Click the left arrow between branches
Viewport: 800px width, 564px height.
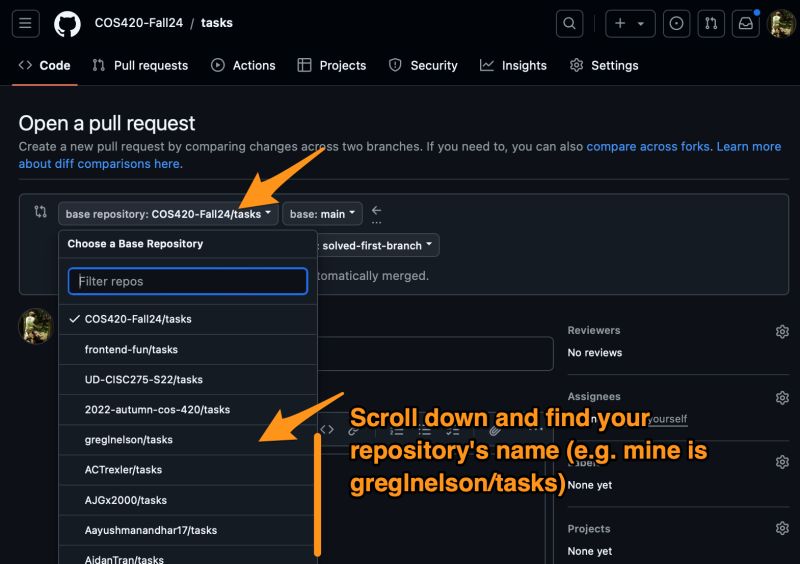(x=377, y=210)
